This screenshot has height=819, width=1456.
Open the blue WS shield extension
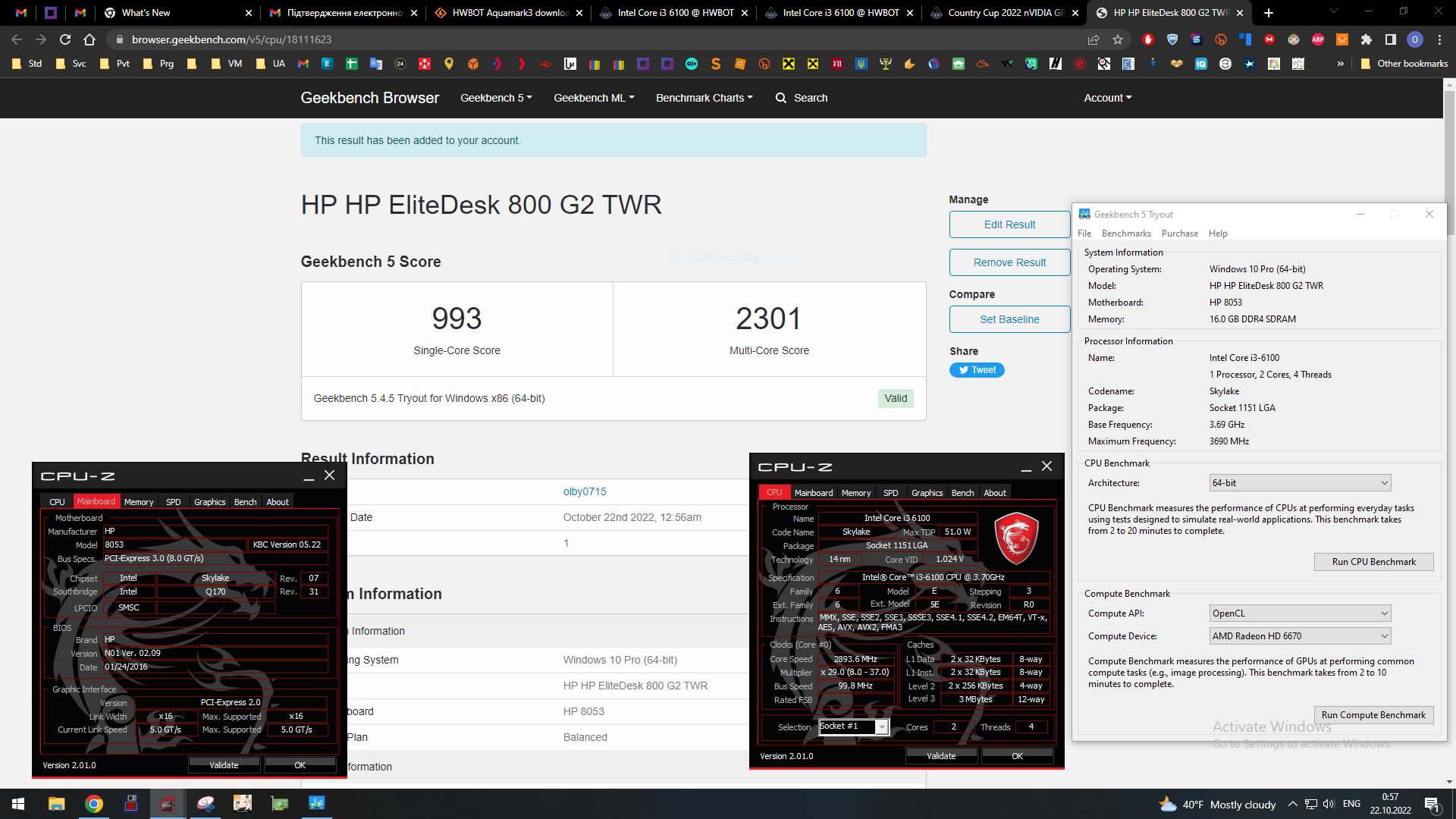(x=1172, y=39)
